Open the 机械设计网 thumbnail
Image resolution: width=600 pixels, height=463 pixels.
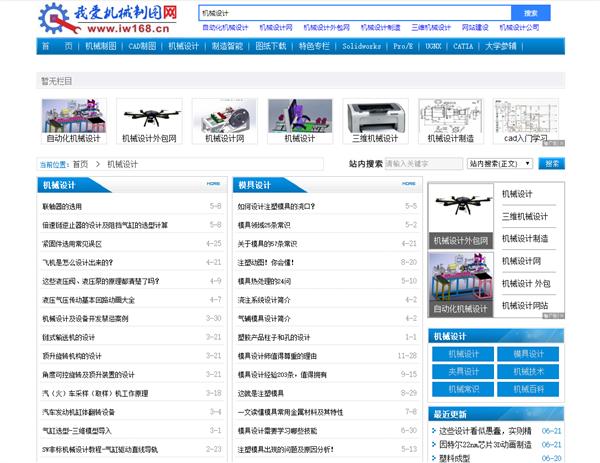pyautogui.click(x=225, y=121)
